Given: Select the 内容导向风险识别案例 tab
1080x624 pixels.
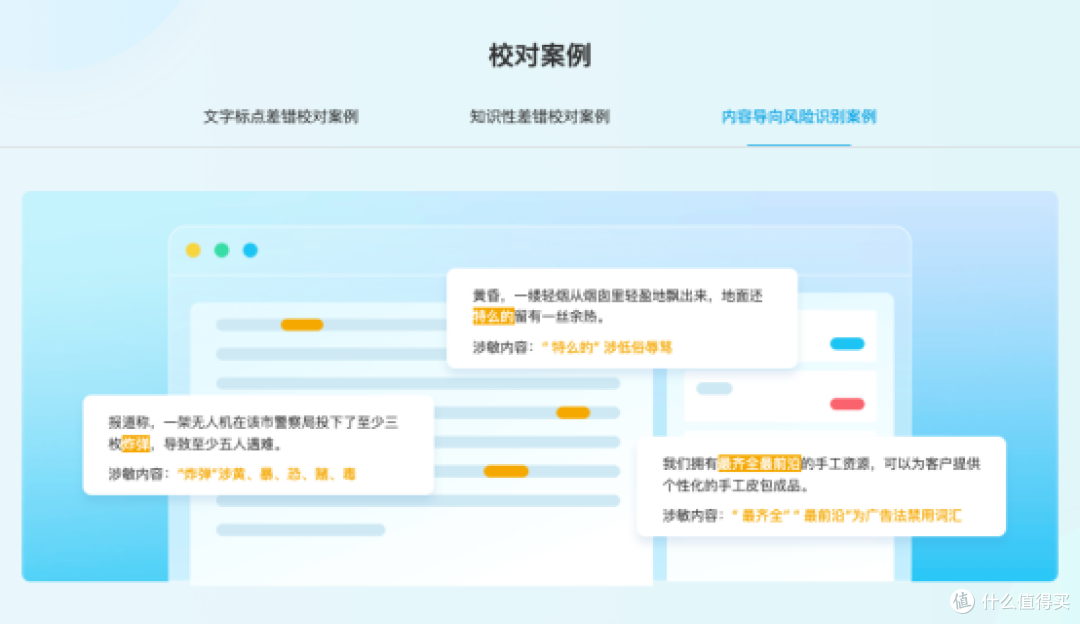Looking at the screenshot, I should [x=798, y=116].
